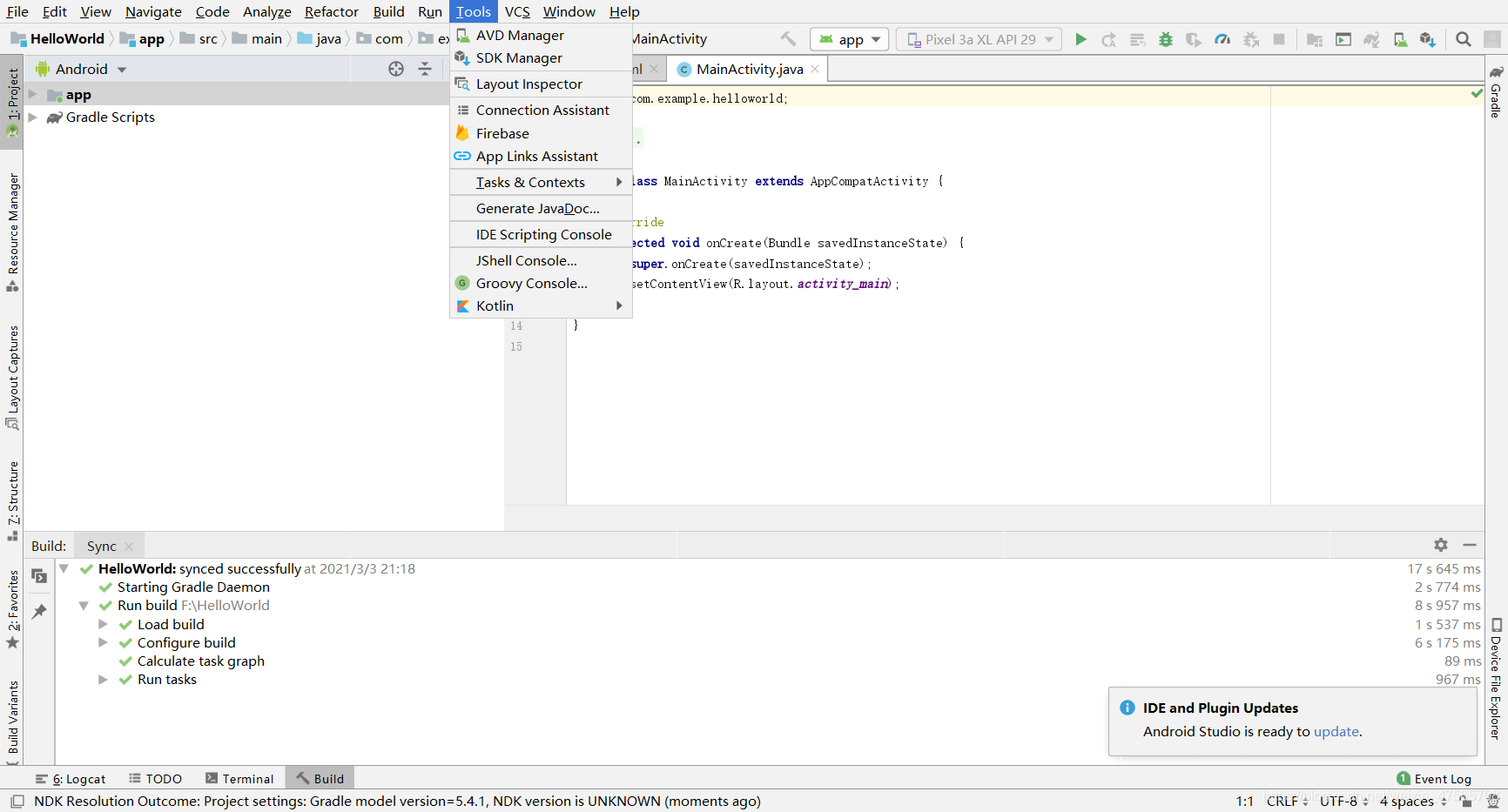Viewport: 1508px width, 812px height.
Task: Click the 4 spaces indent setting
Action: (x=1412, y=802)
